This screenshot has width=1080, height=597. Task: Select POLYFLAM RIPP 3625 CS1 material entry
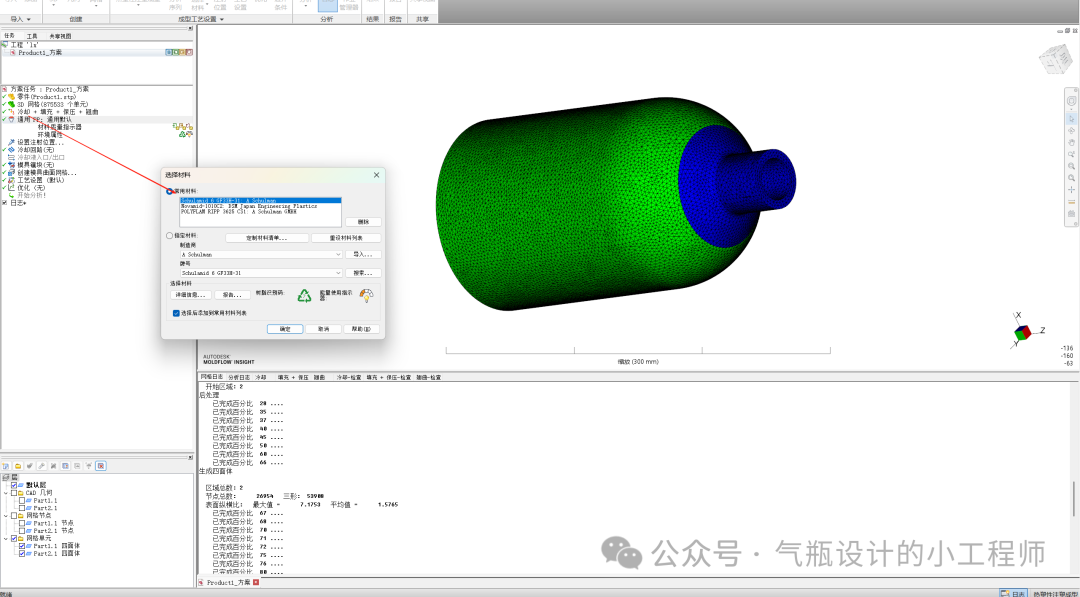tap(260, 212)
